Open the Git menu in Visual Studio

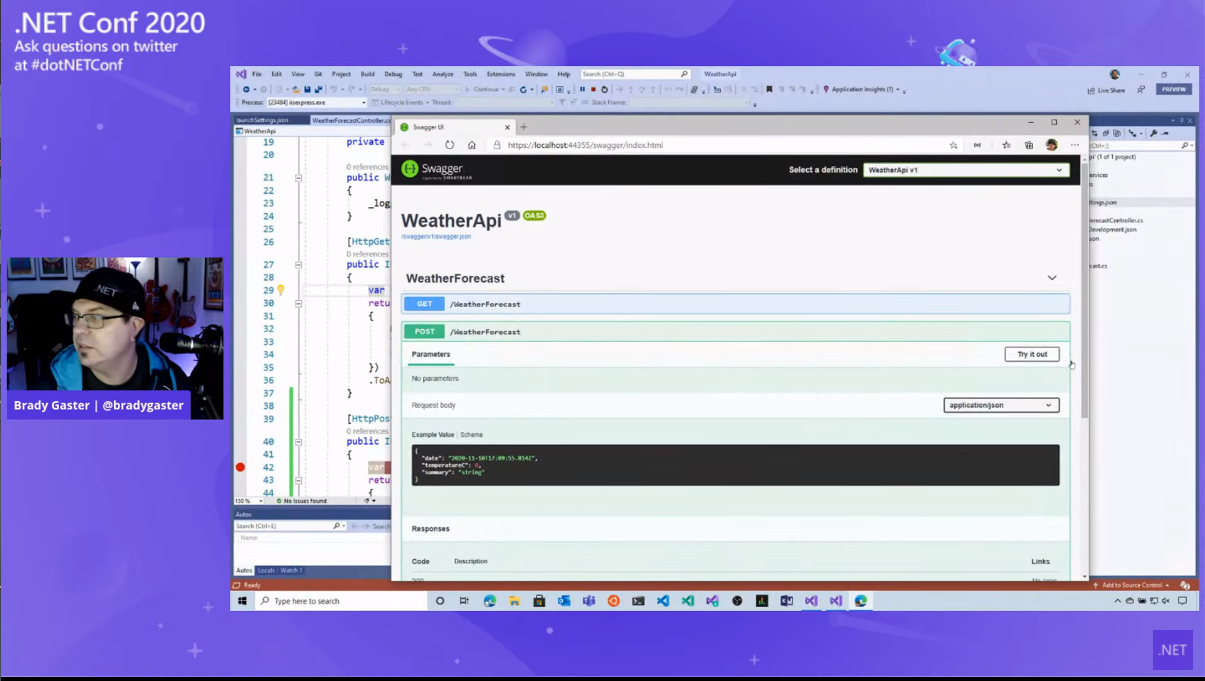click(318, 74)
